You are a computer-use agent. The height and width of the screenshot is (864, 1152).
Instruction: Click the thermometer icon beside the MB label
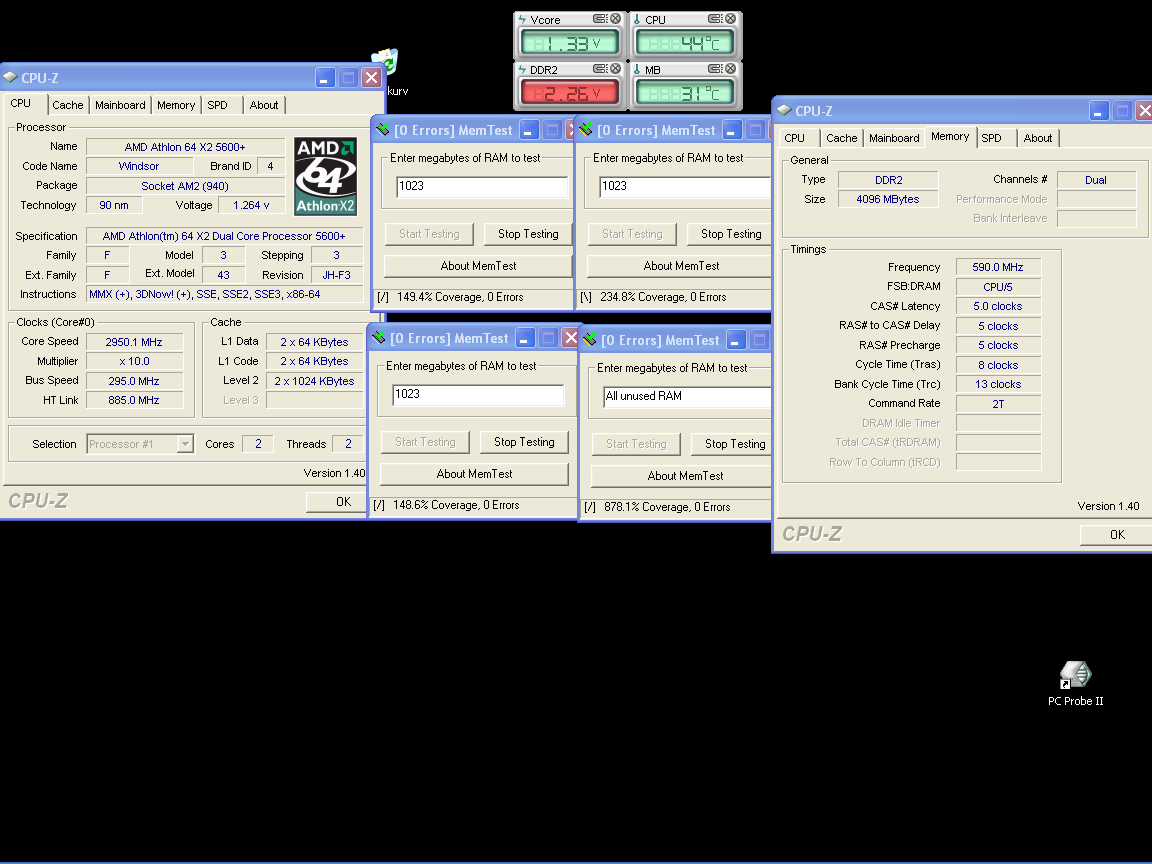(x=637, y=70)
